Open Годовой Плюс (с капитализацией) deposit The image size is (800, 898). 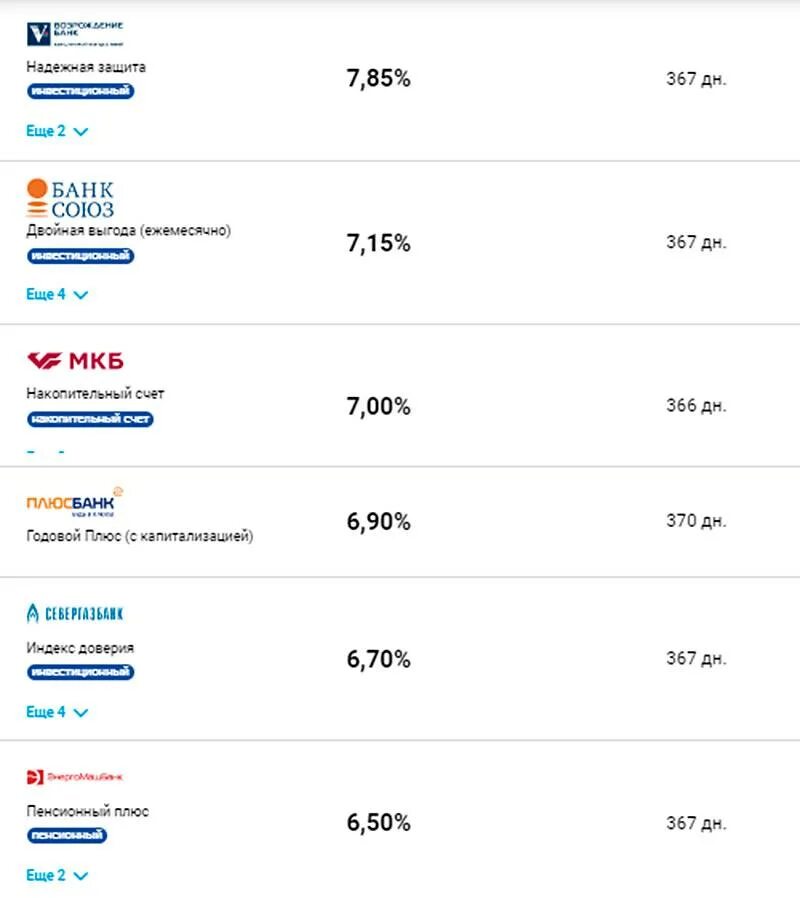pos(139,536)
